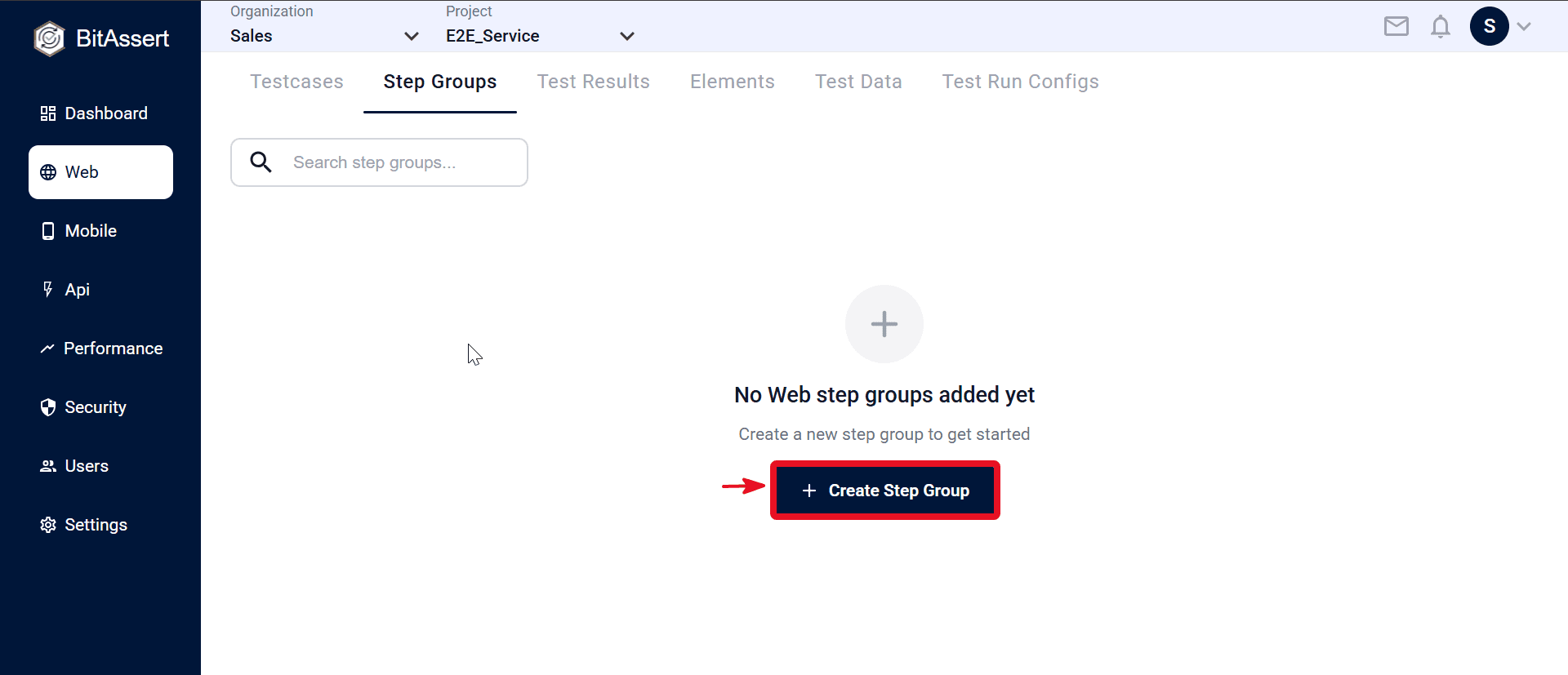The width and height of the screenshot is (1568, 675).
Task: Expand the Organization Sales dropdown
Action: tap(324, 36)
